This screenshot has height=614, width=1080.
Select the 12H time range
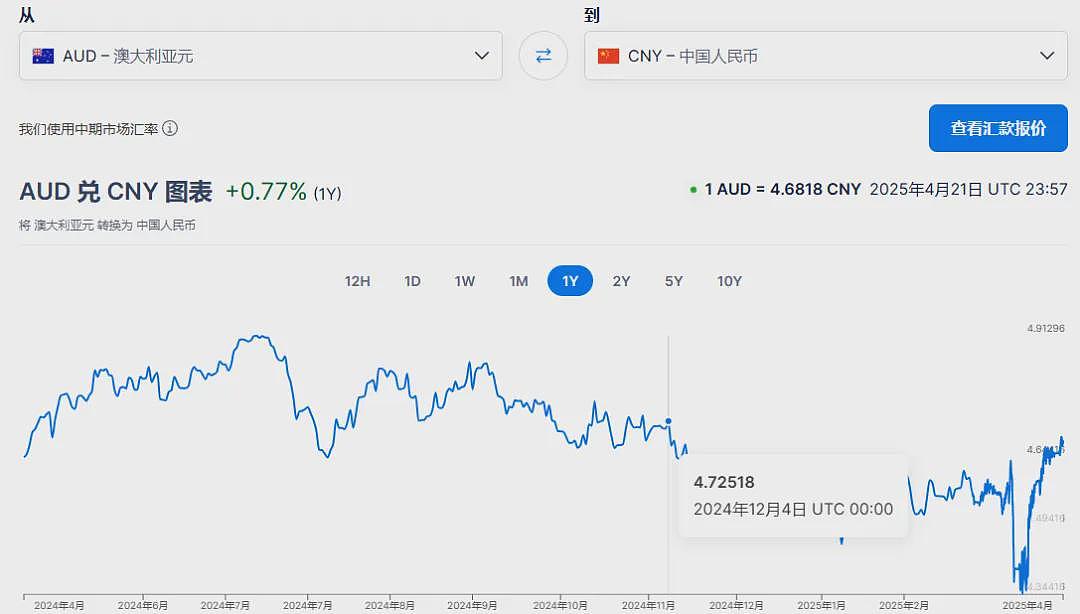(357, 281)
